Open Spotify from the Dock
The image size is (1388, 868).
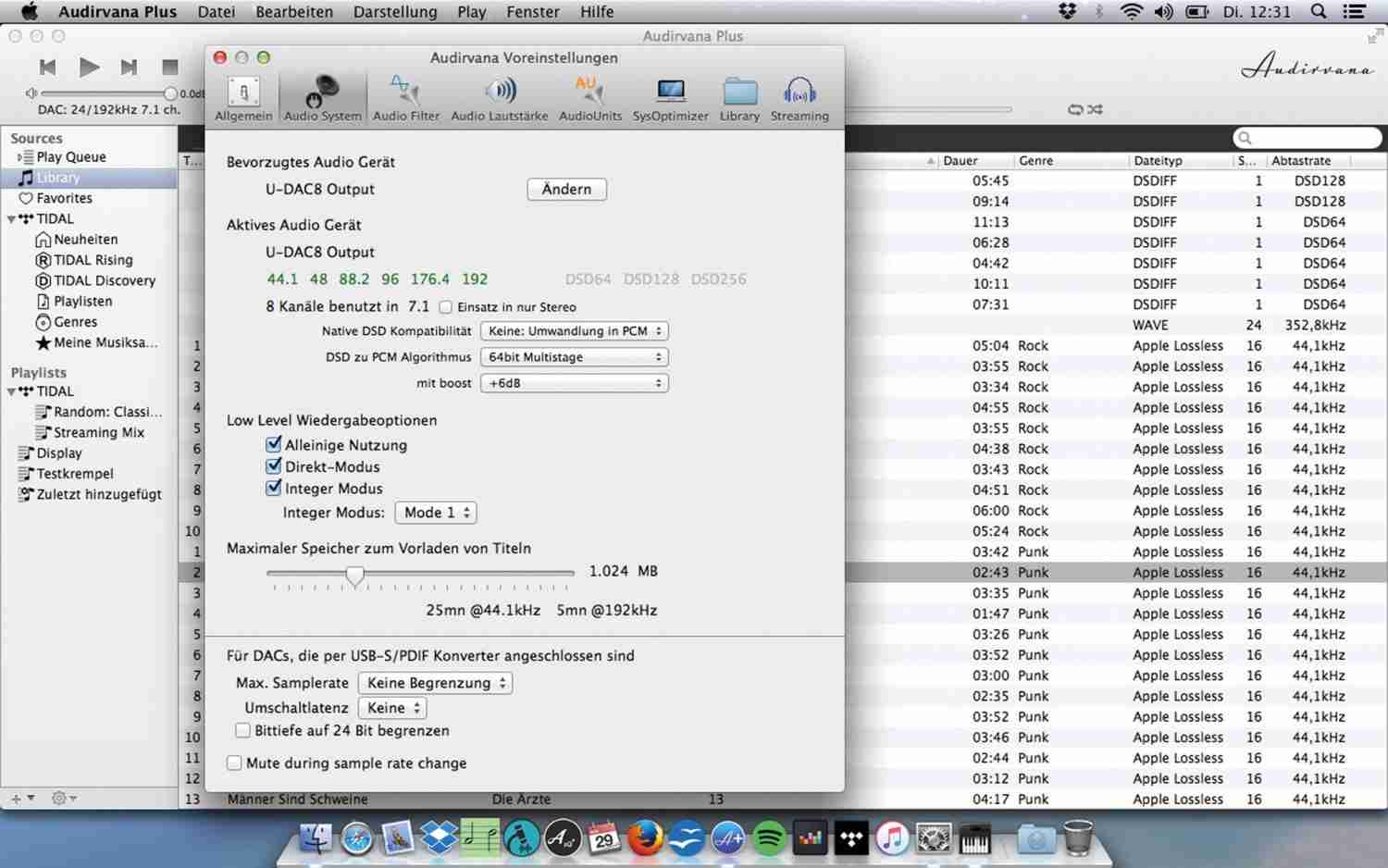tap(769, 838)
